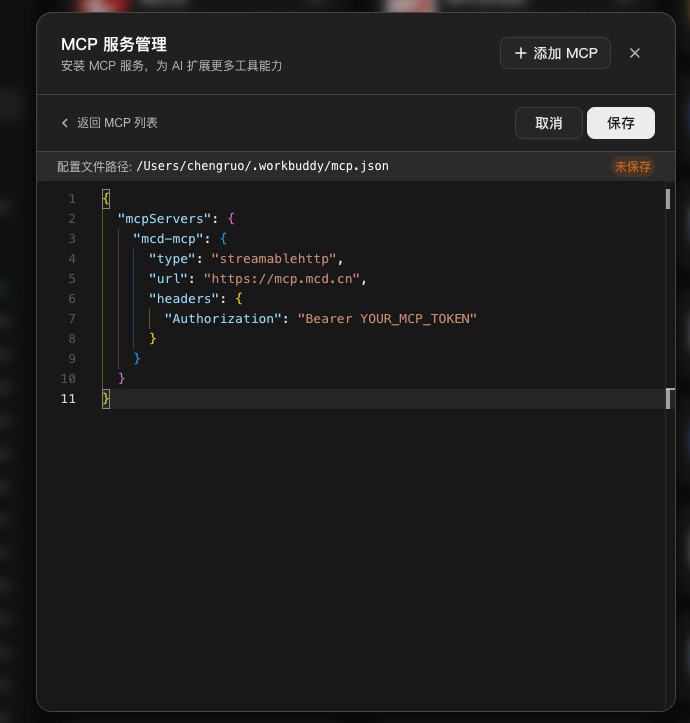Click the "mcd-mcp" key on line 3

coord(168,238)
